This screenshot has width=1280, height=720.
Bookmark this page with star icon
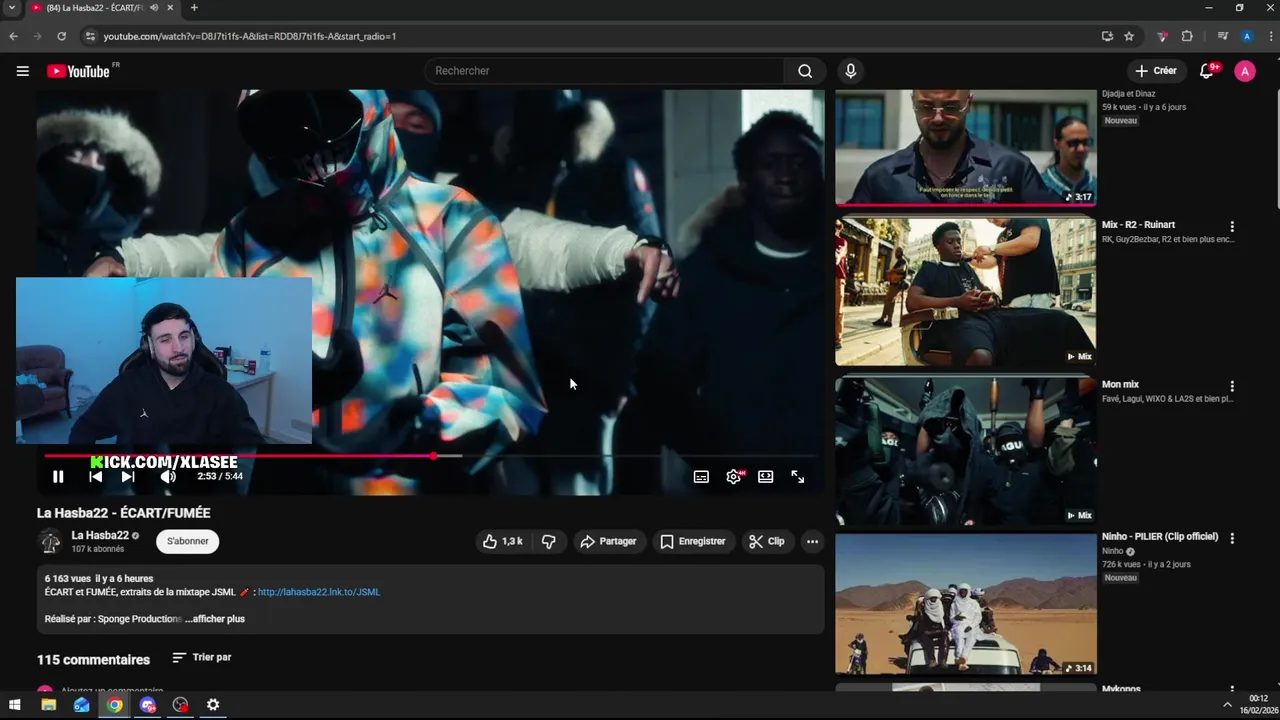[1129, 36]
